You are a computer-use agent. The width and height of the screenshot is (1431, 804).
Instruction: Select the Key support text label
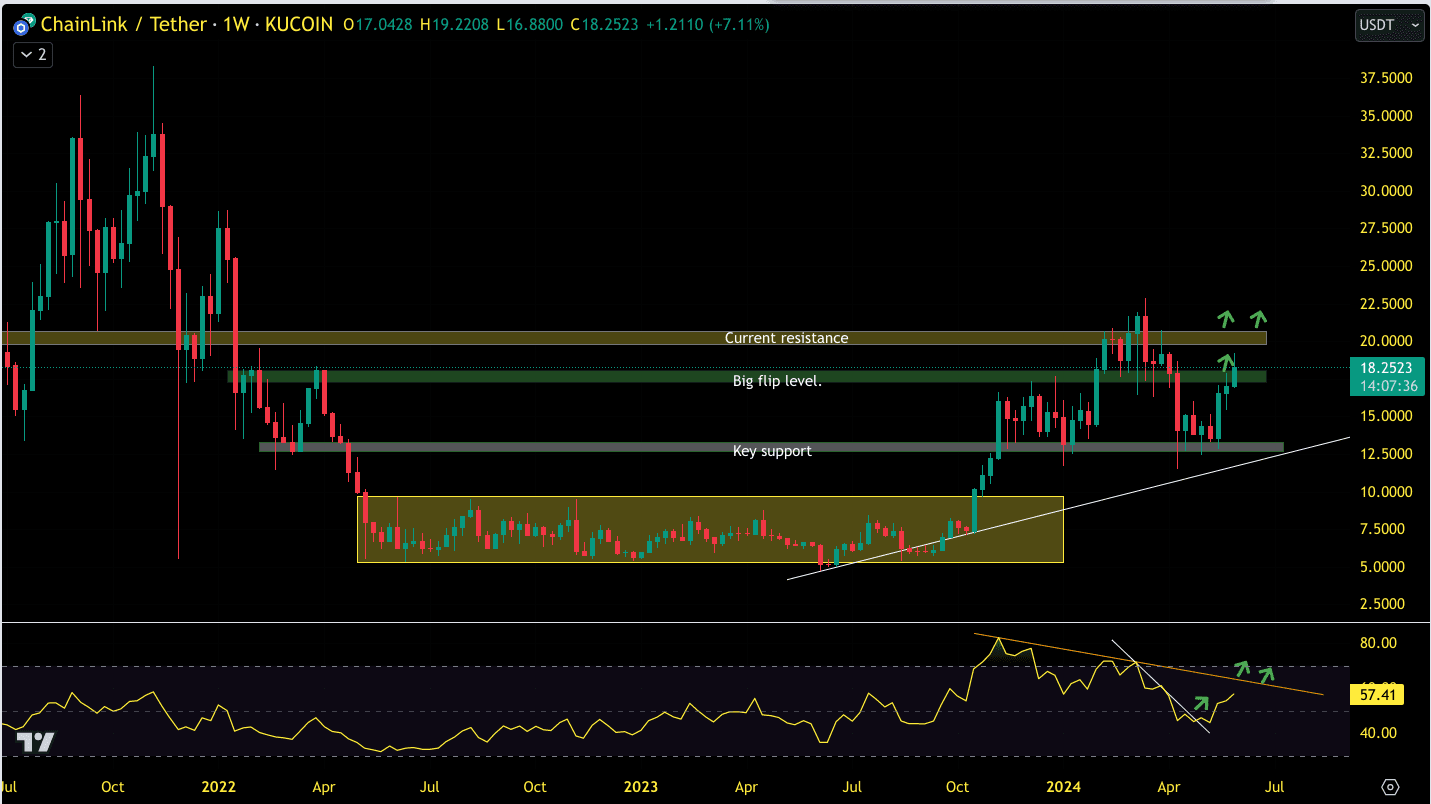pos(772,451)
